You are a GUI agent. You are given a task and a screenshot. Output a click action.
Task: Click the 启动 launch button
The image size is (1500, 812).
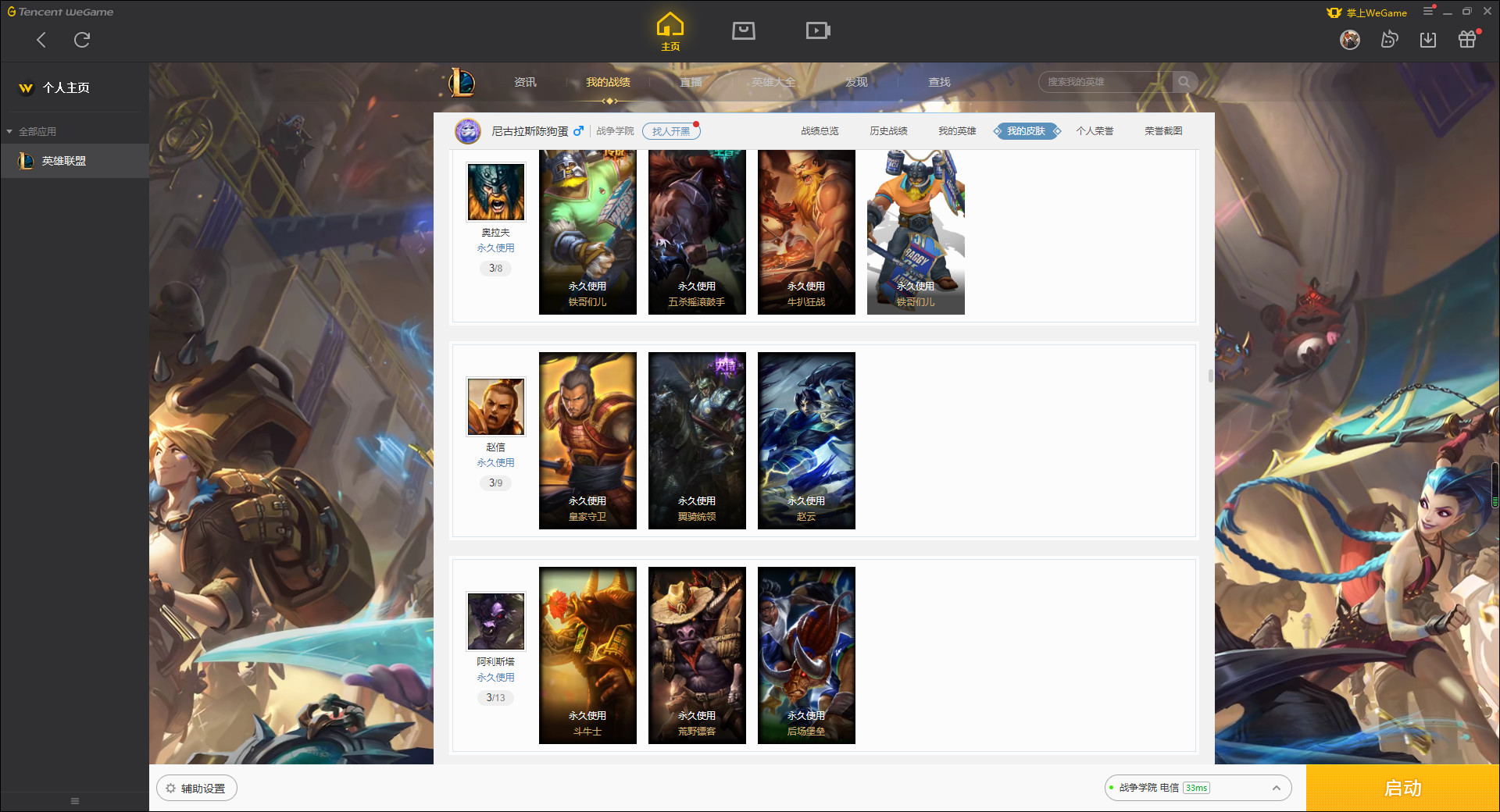(1403, 789)
